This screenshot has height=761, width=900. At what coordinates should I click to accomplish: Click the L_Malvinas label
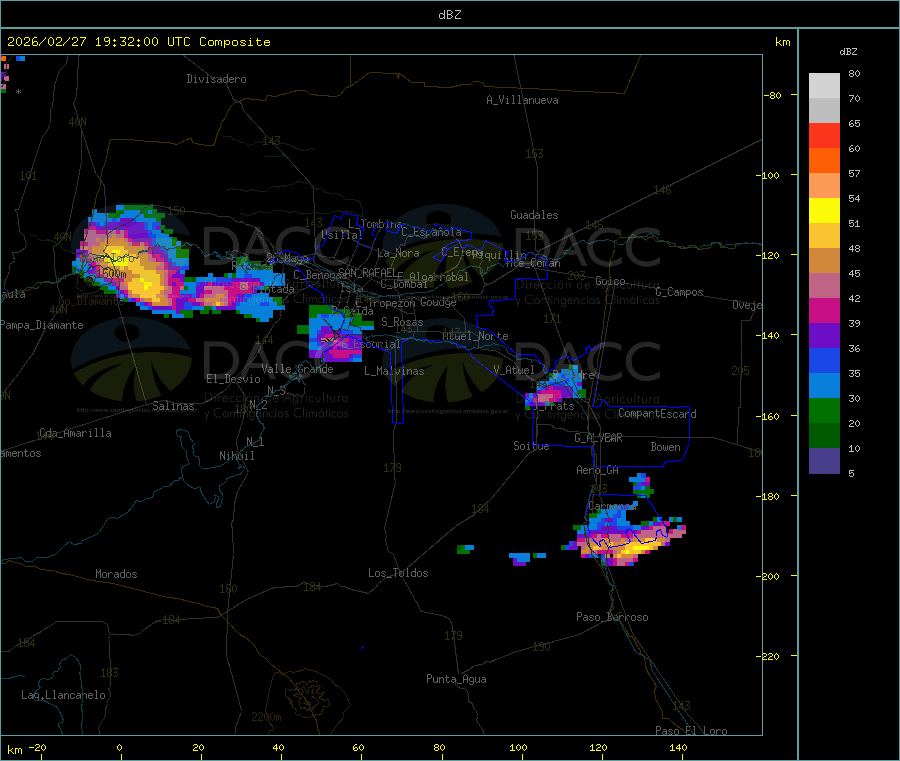[394, 371]
